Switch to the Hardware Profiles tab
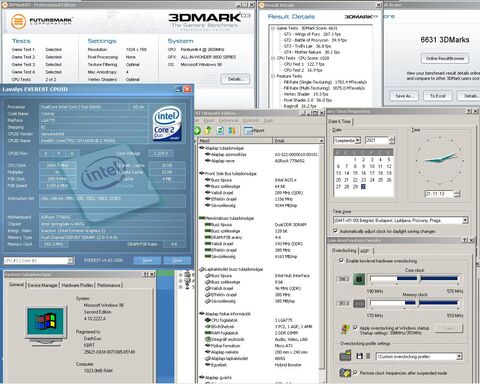This screenshot has height=384, width=480. pyautogui.click(x=77, y=285)
